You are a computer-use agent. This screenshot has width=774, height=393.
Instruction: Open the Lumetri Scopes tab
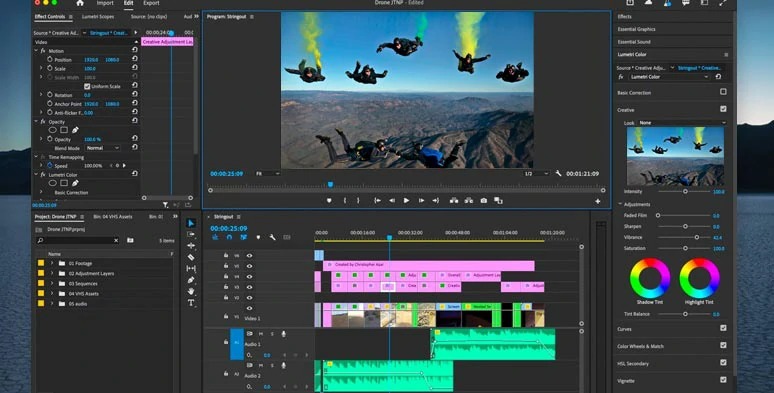click(x=98, y=16)
